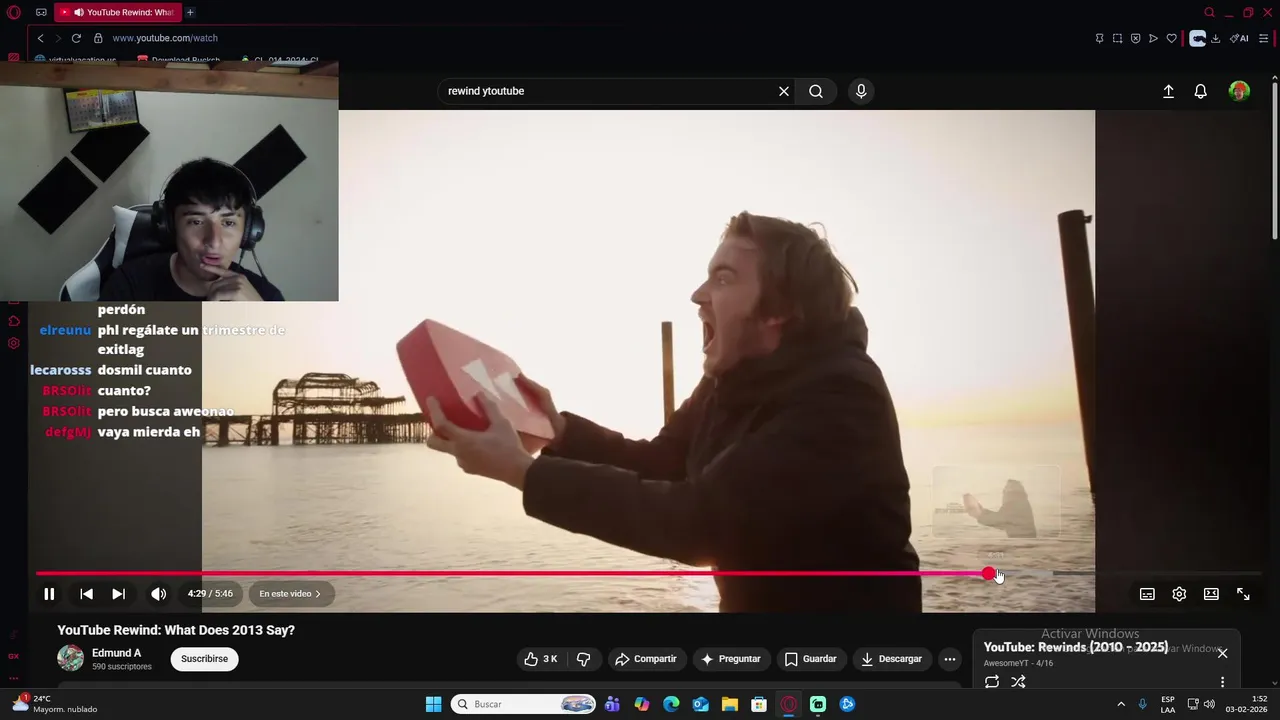Add page to bookmarks heart

point(1171,38)
